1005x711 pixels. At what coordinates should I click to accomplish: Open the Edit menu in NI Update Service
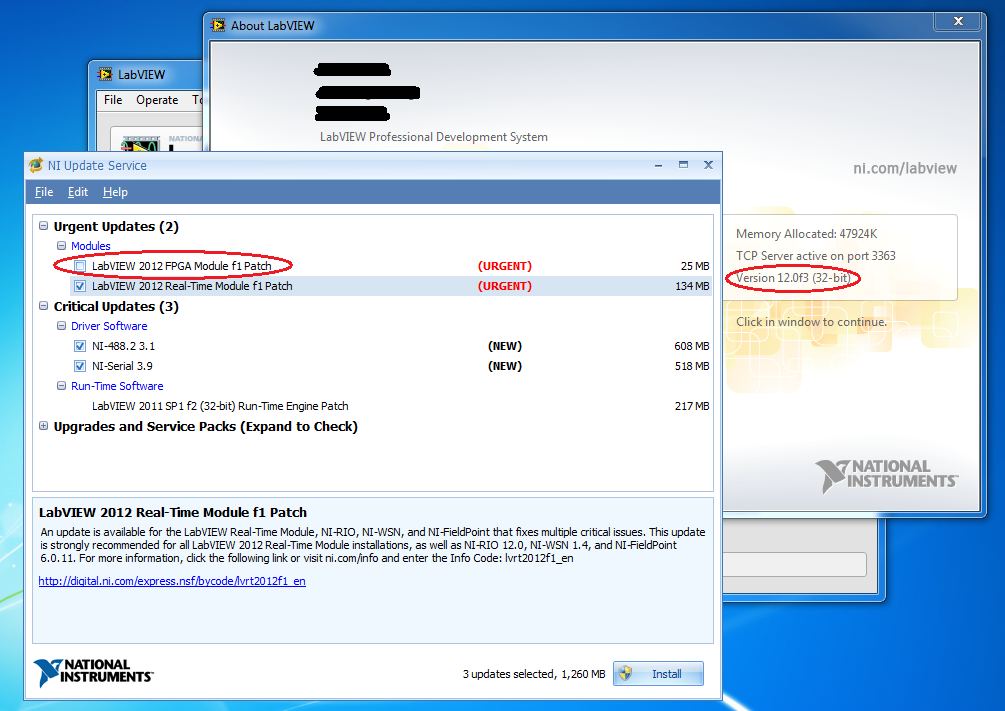click(x=78, y=192)
